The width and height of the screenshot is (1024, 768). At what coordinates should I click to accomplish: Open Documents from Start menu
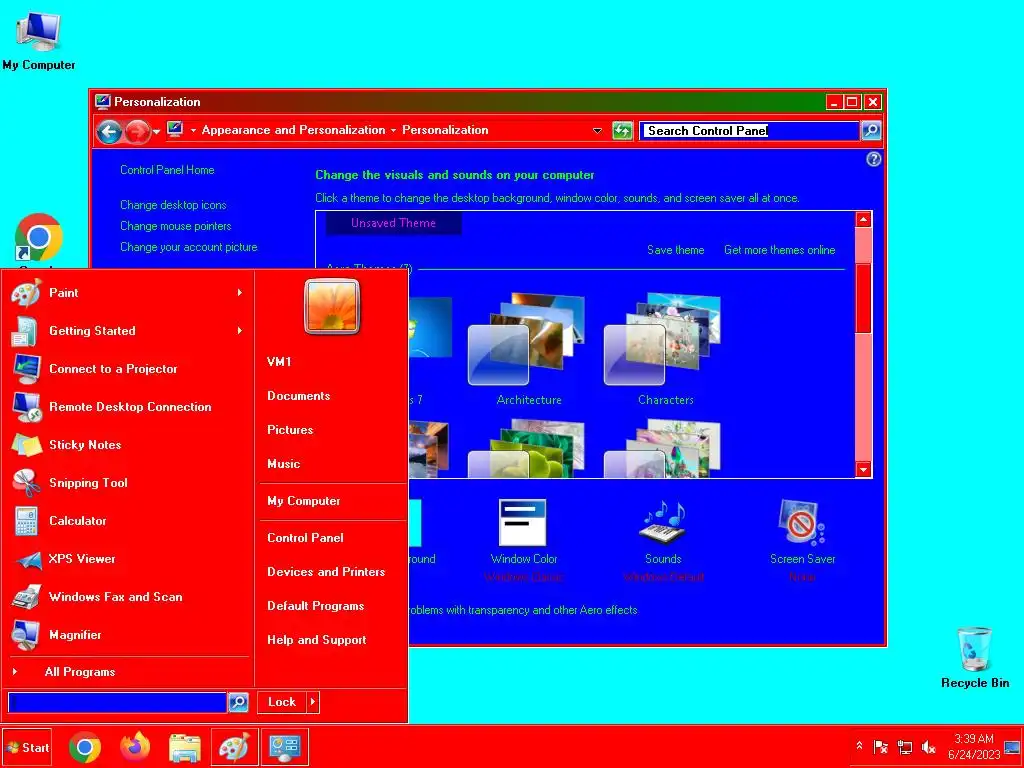click(x=298, y=396)
